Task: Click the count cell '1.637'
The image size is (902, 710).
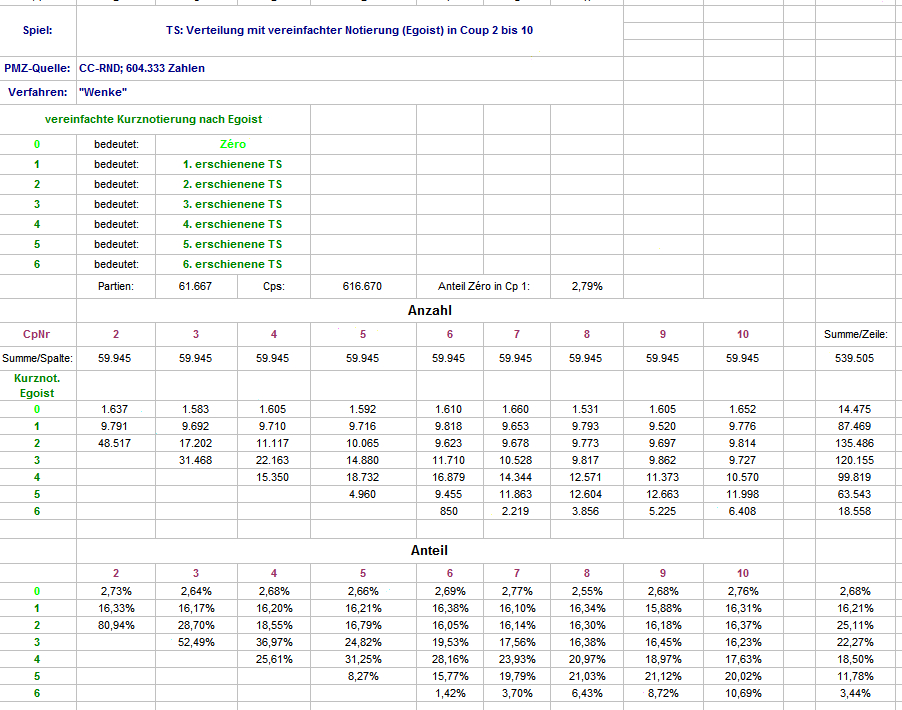Action: point(114,409)
